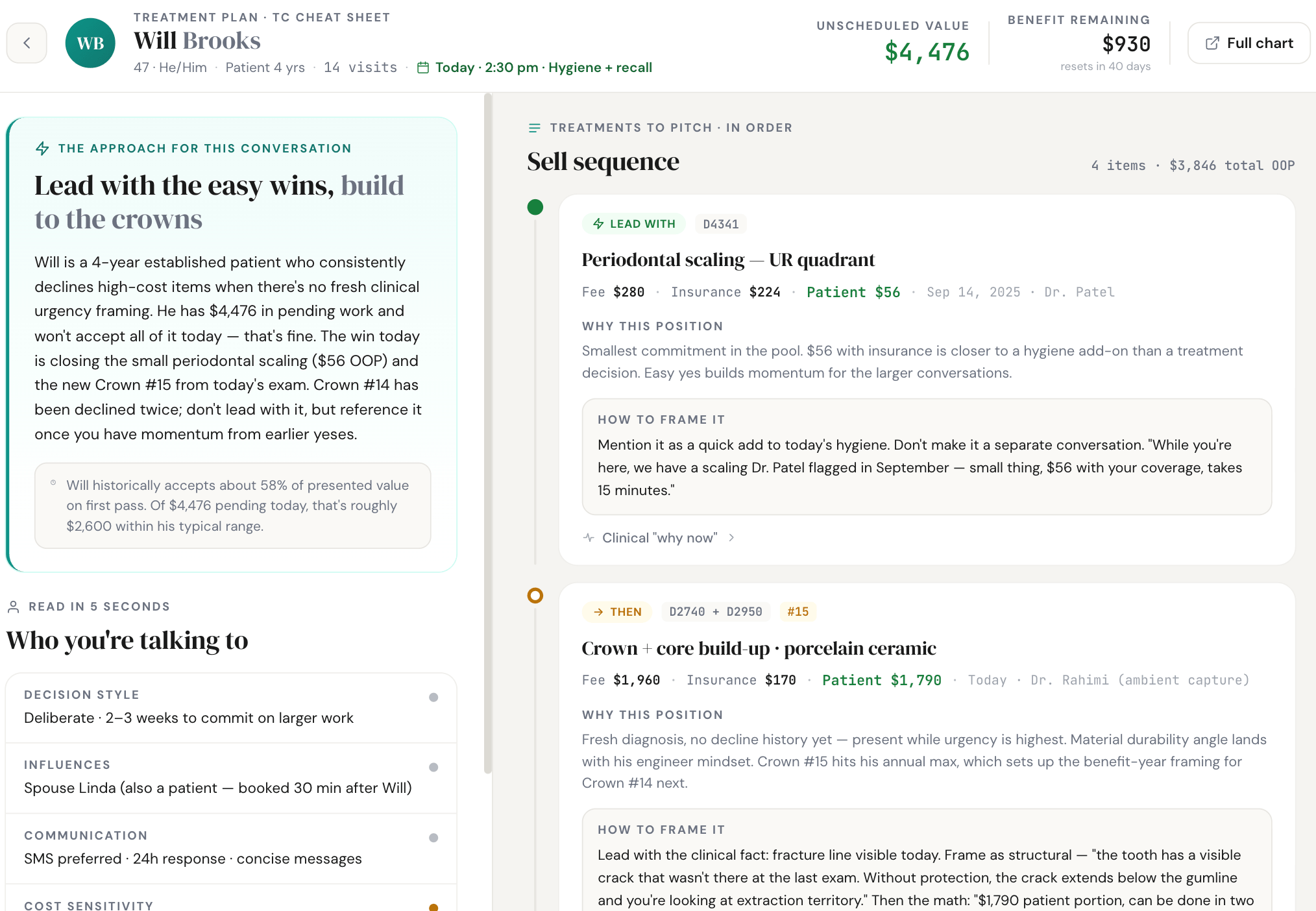Click '4 items · $3,846 total OOP'
Image resolution: width=1316 pixels, height=911 pixels.
click(x=1193, y=165)
